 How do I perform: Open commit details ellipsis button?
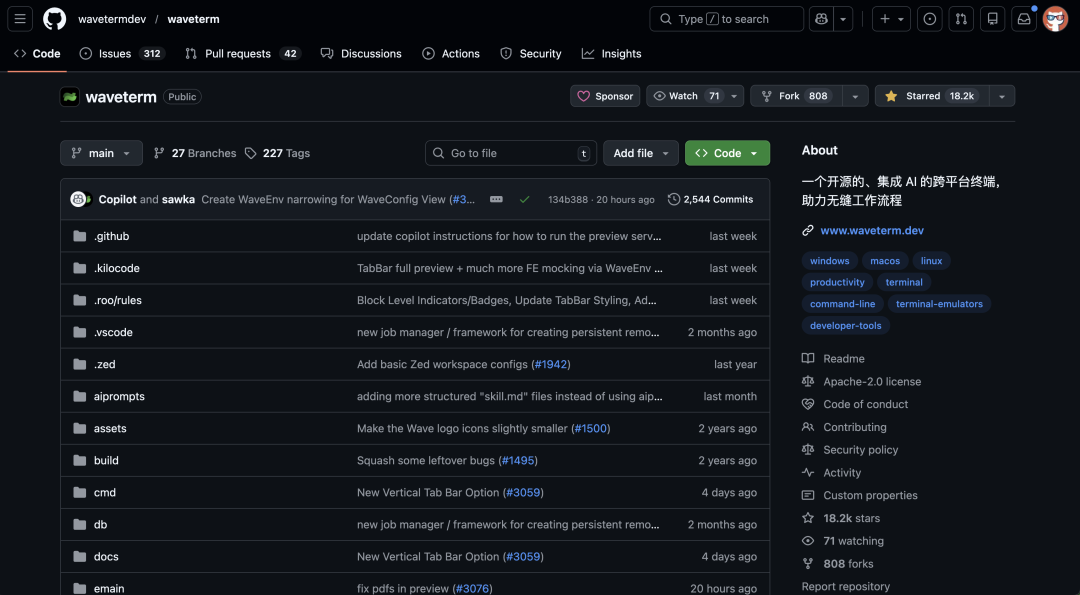coord(496,199)
